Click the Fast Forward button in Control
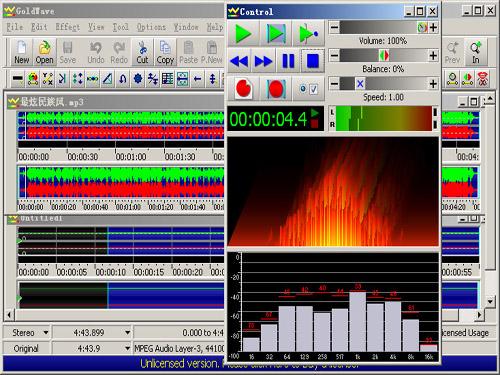 point(263,61)
